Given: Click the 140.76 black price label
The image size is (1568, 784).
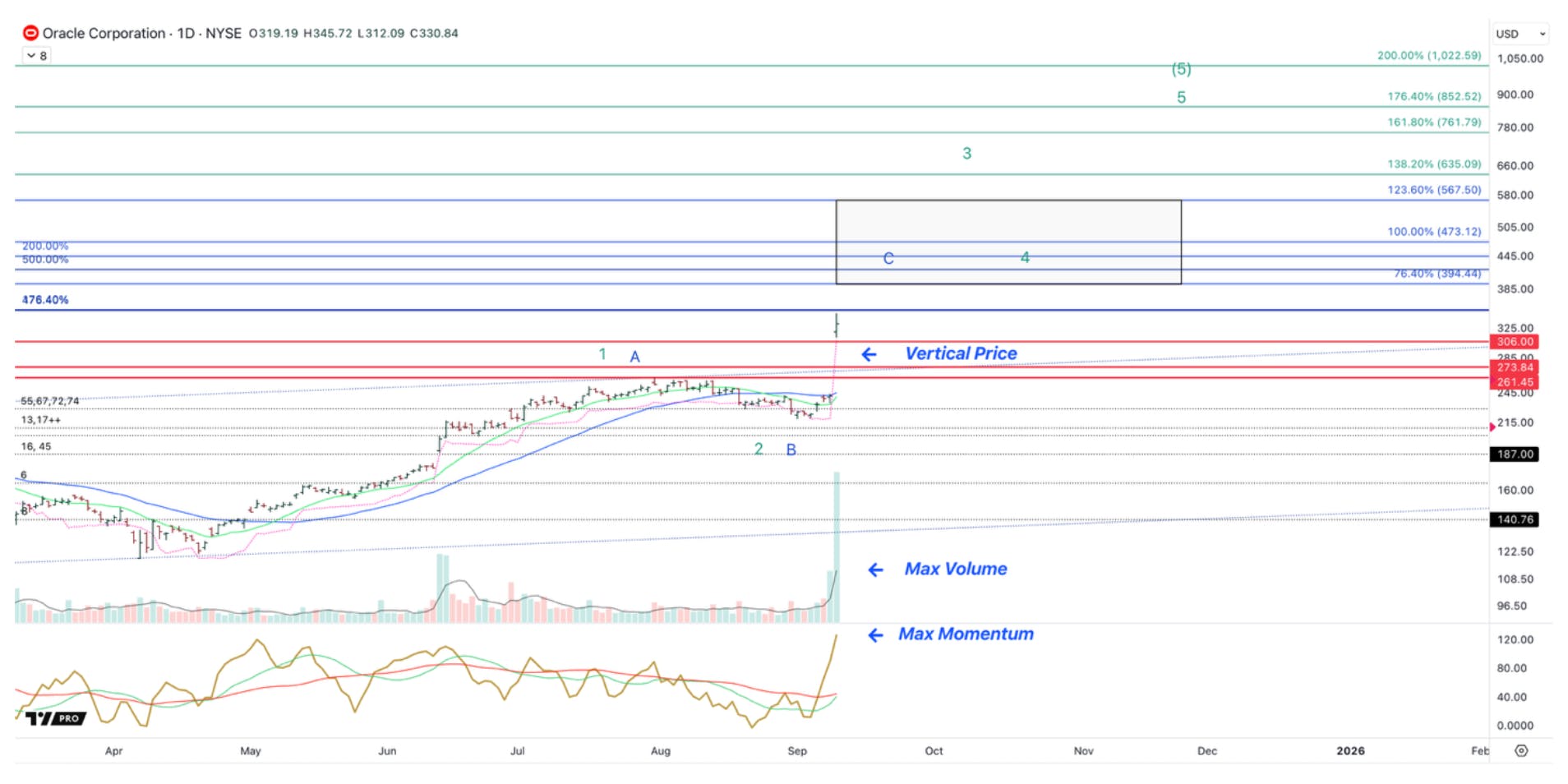Looking at the screenshot, I should tap(1514, 519).
